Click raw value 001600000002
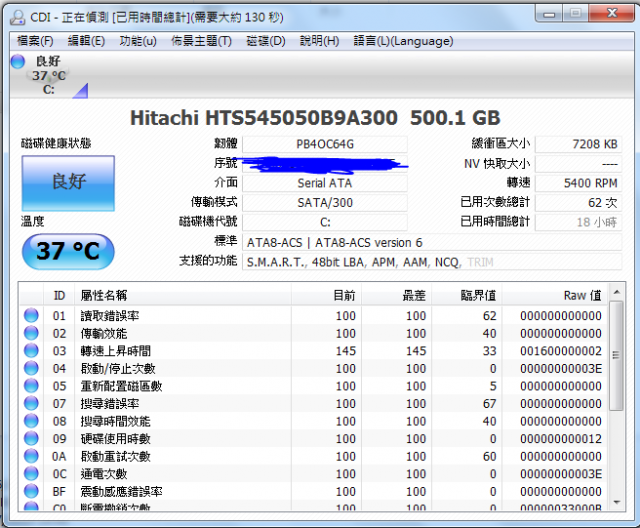This screenshot has height=528, width=640. click(561, 351)
